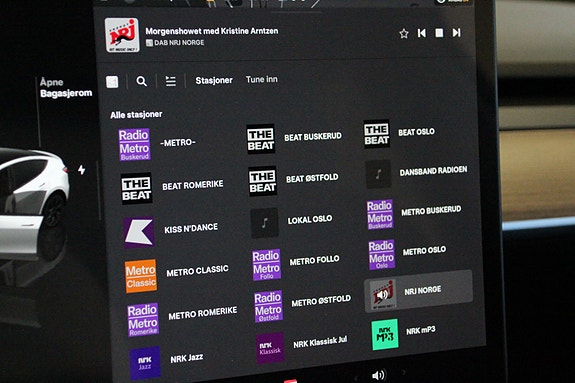Select Lokal Oslo music note icon
575x383 pixels.
(264, 223)
